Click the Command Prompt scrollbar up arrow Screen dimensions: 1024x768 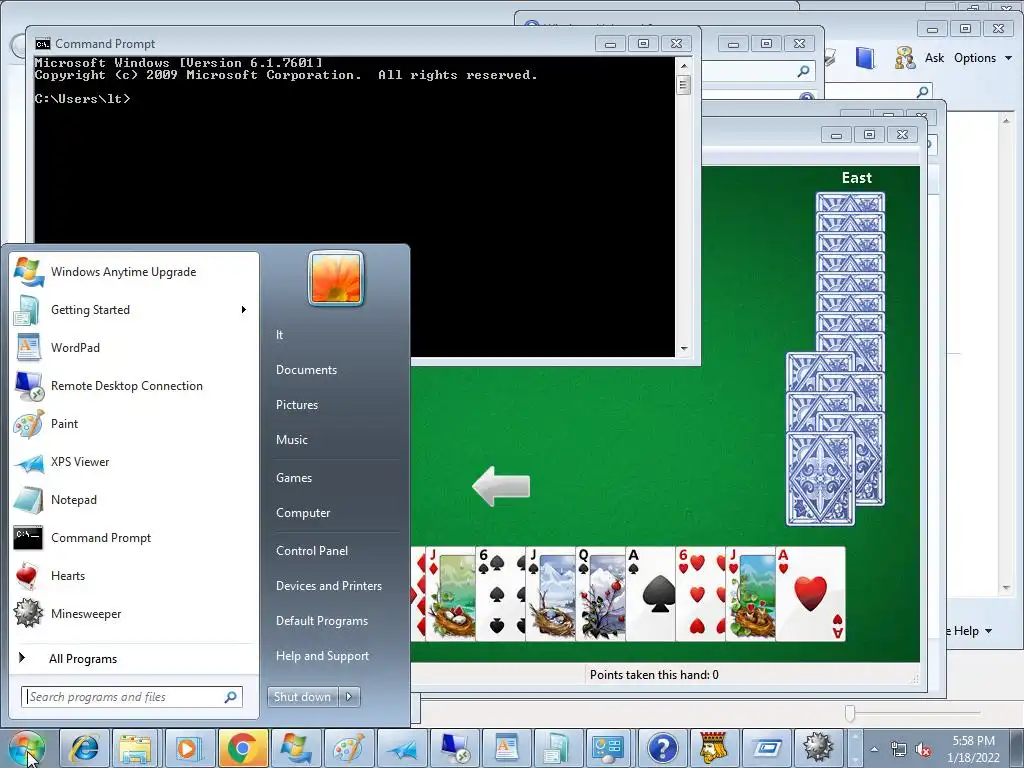[684, 65]
